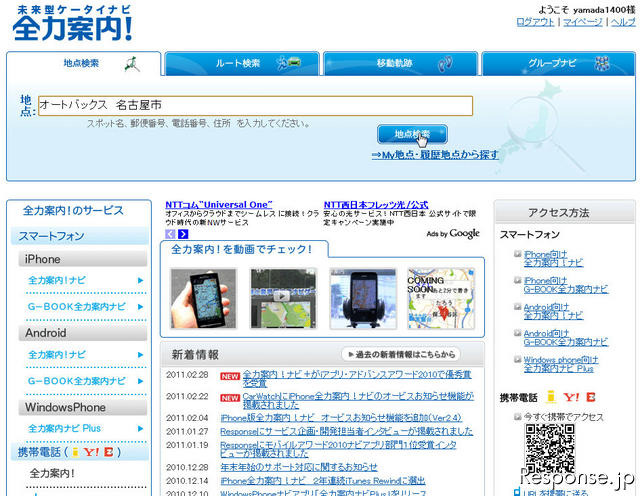Click the Y! icon in アクセス方法 panel
The image size is (640, 496).
[x=571, y=397]
